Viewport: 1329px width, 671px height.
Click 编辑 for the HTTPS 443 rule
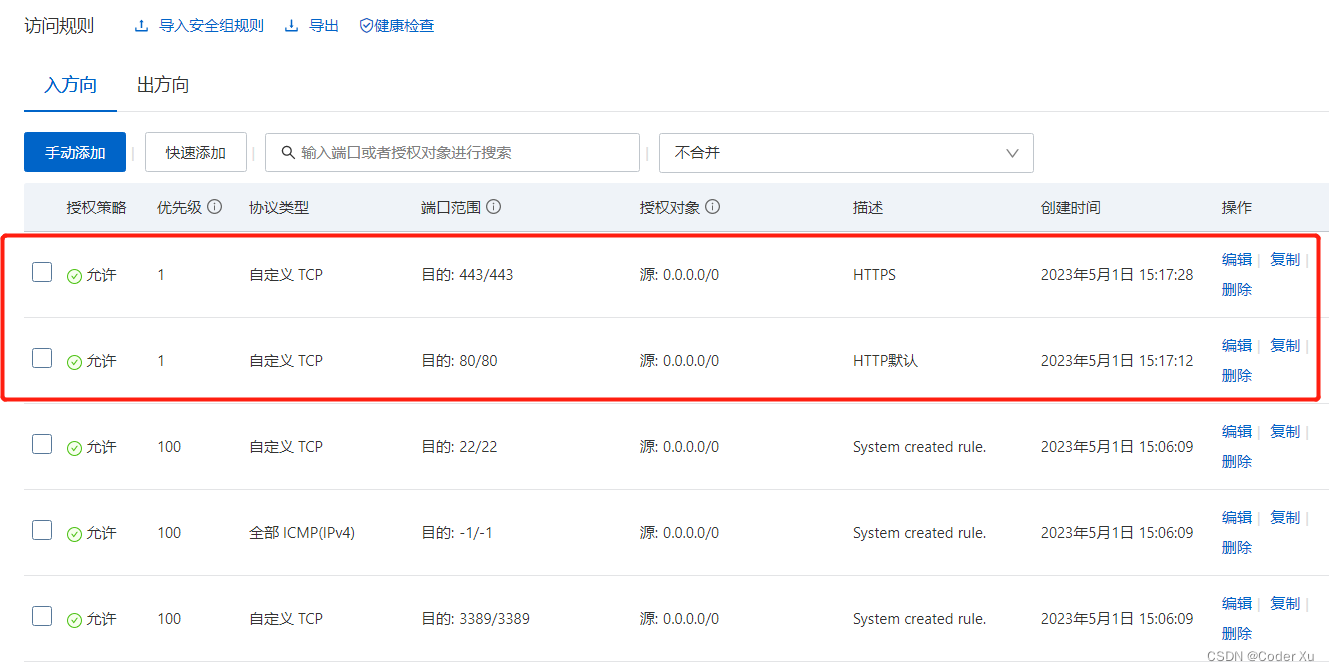coord(1237,259)
